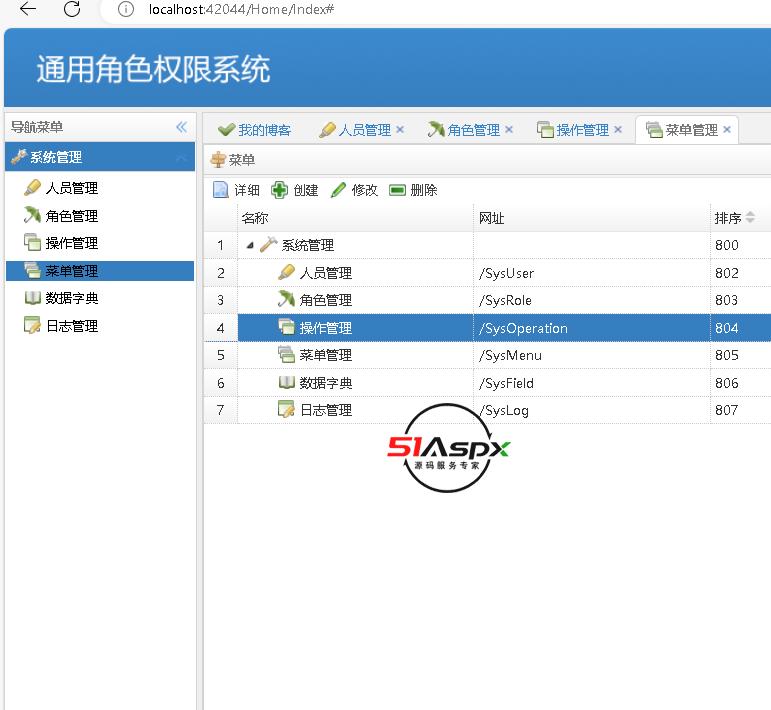Click the 修改 edit button
Screen dimensions: 771x710
[x=354, y=190]
